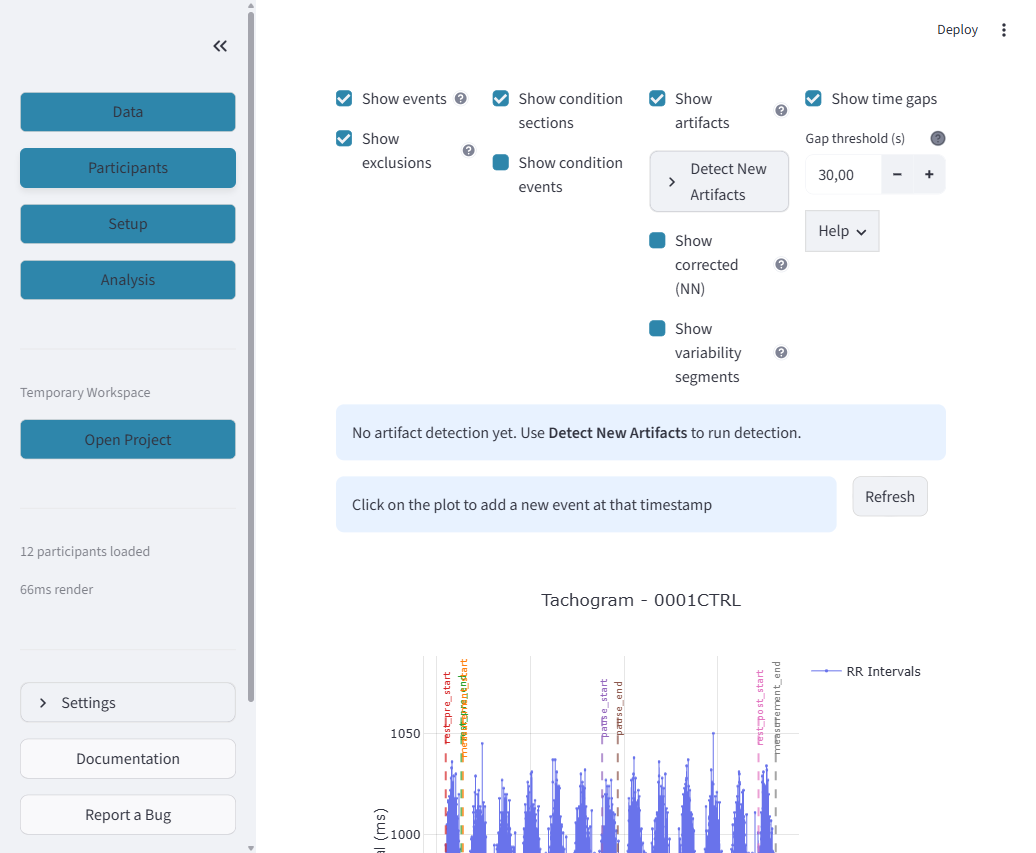Go to the Participants page
Viewport: 1036px width, 853px height.
point(128,168)
